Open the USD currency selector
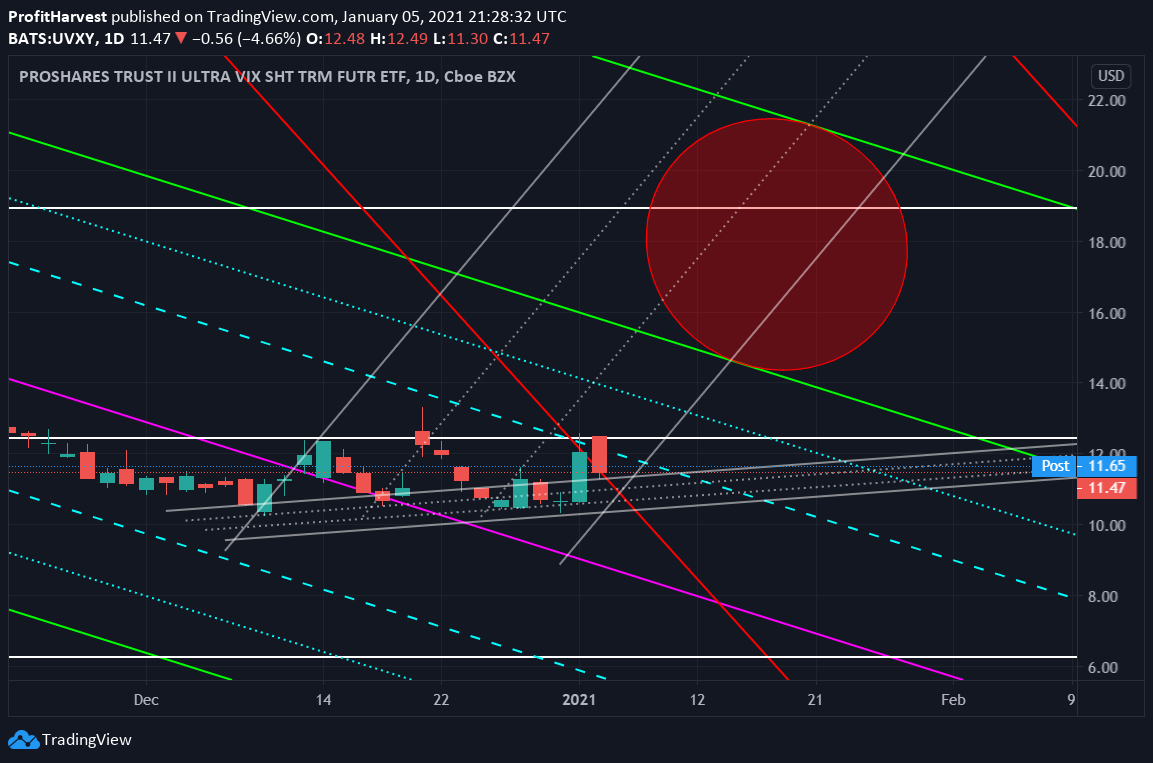Viewport: 1153px width, 763px height. (x=1110, y=76)
